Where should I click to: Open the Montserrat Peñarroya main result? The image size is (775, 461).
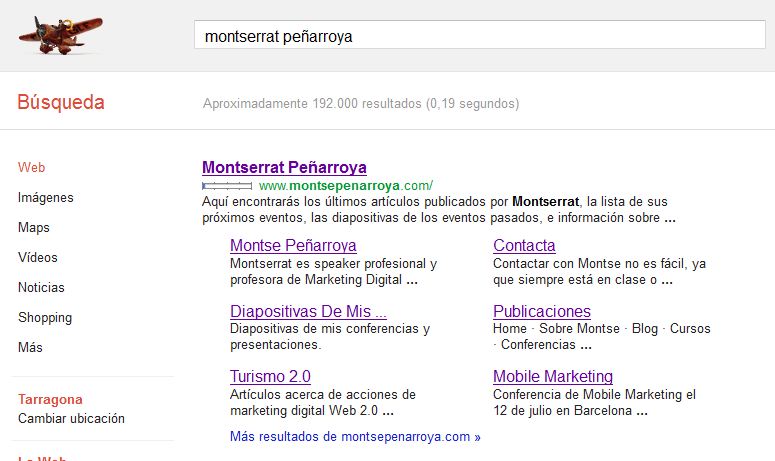(284, 167)
